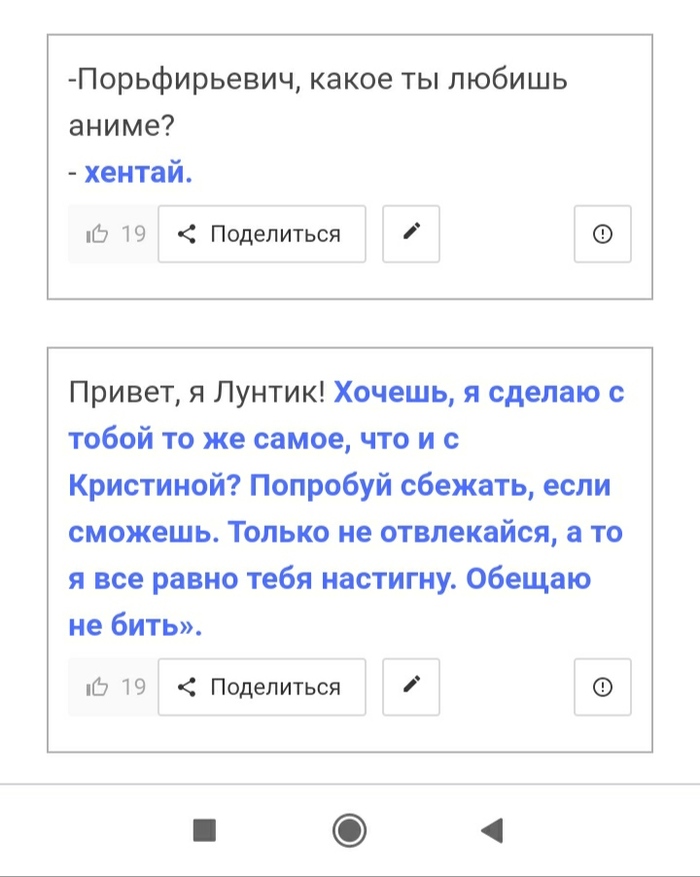The image size is (700, 877).
Task: Tap the like count 19 on the Лунтик post
Action: point(133,687)
